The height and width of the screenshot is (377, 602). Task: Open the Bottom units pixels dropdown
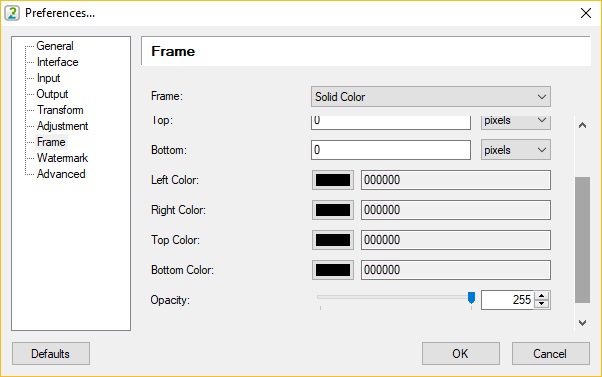pos(516,150)
